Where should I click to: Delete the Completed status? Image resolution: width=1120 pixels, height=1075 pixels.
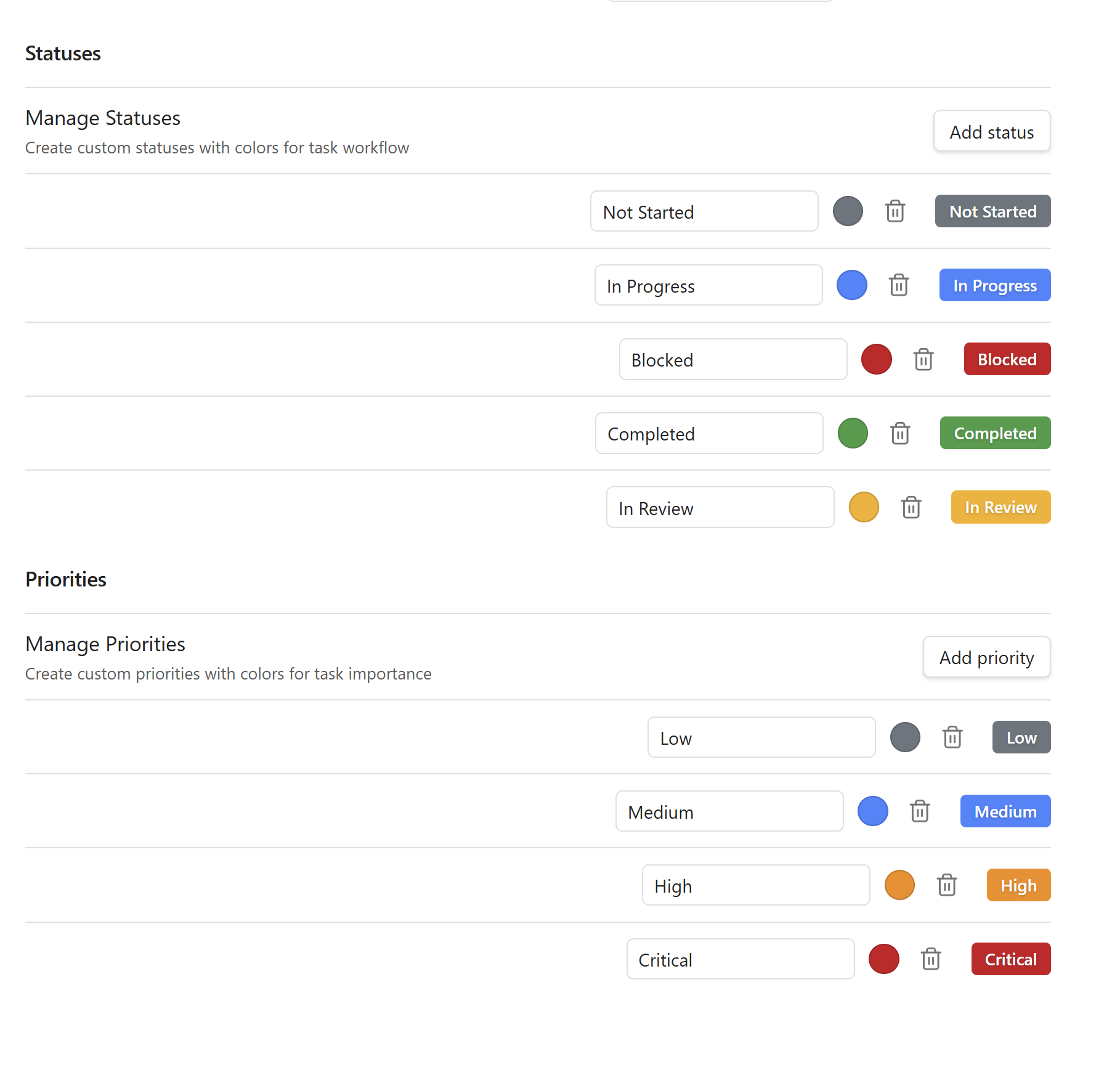tap(899, 433)
